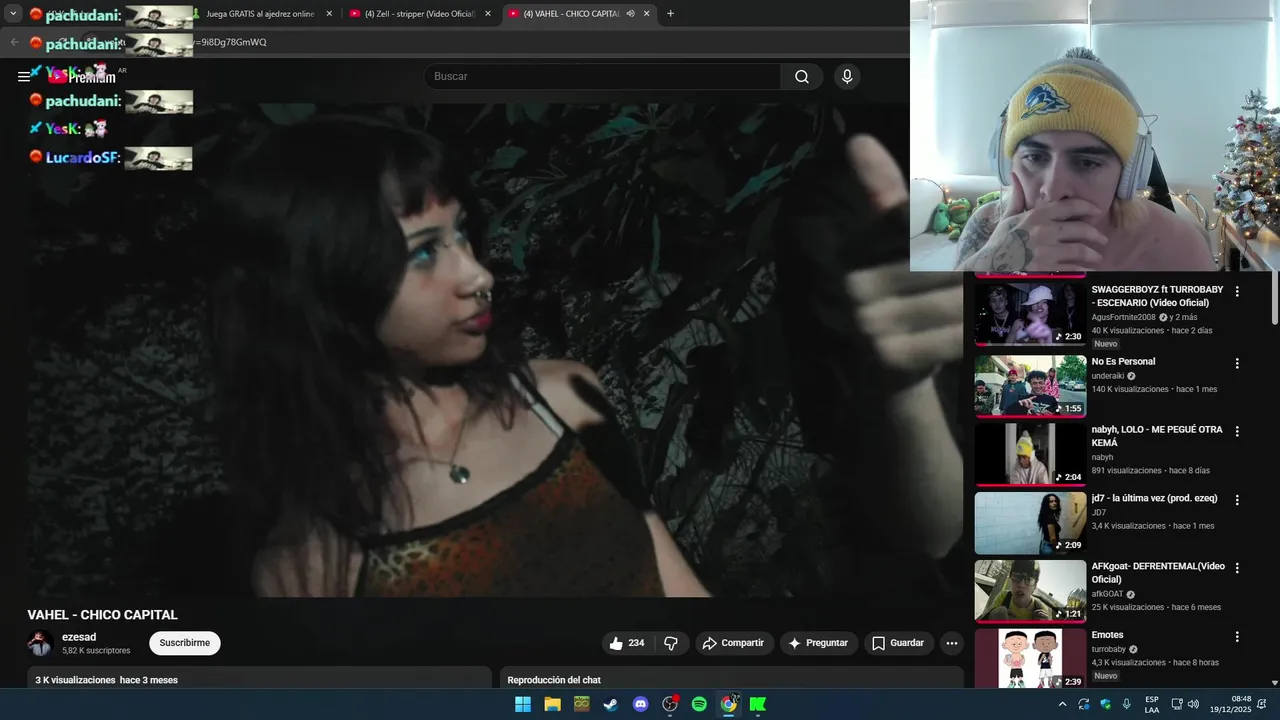Open Emotes thumbnail with 2:39 duration
1280x720 pixels.
[x=1030, y=658]
